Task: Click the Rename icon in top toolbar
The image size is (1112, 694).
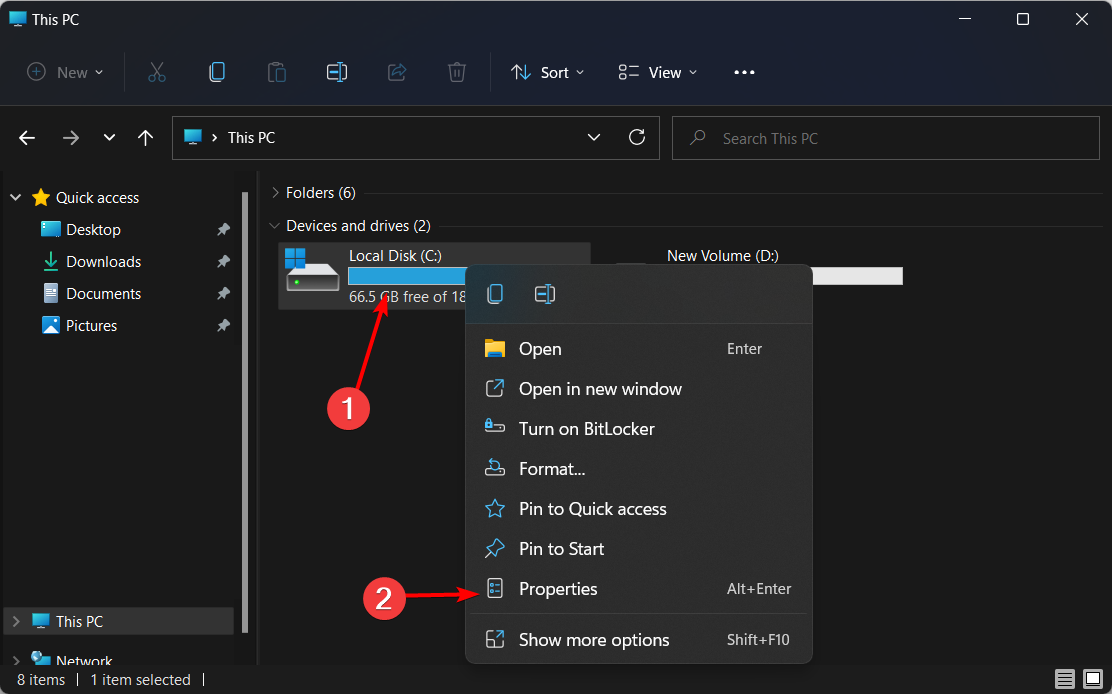Action: coord(337,72)
